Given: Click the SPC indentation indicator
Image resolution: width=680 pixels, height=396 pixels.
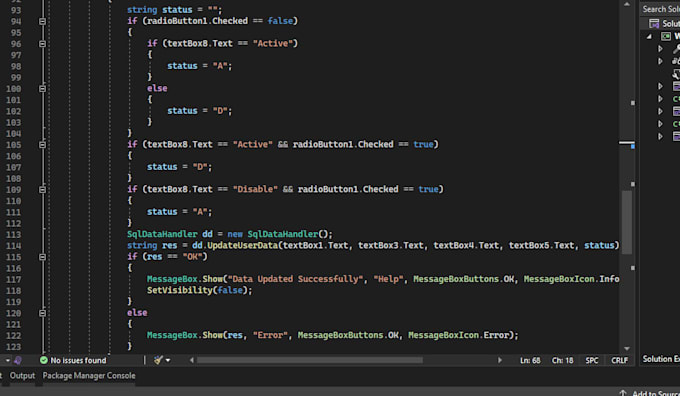Looking at the screenshot, I should (x=592, y=360).
